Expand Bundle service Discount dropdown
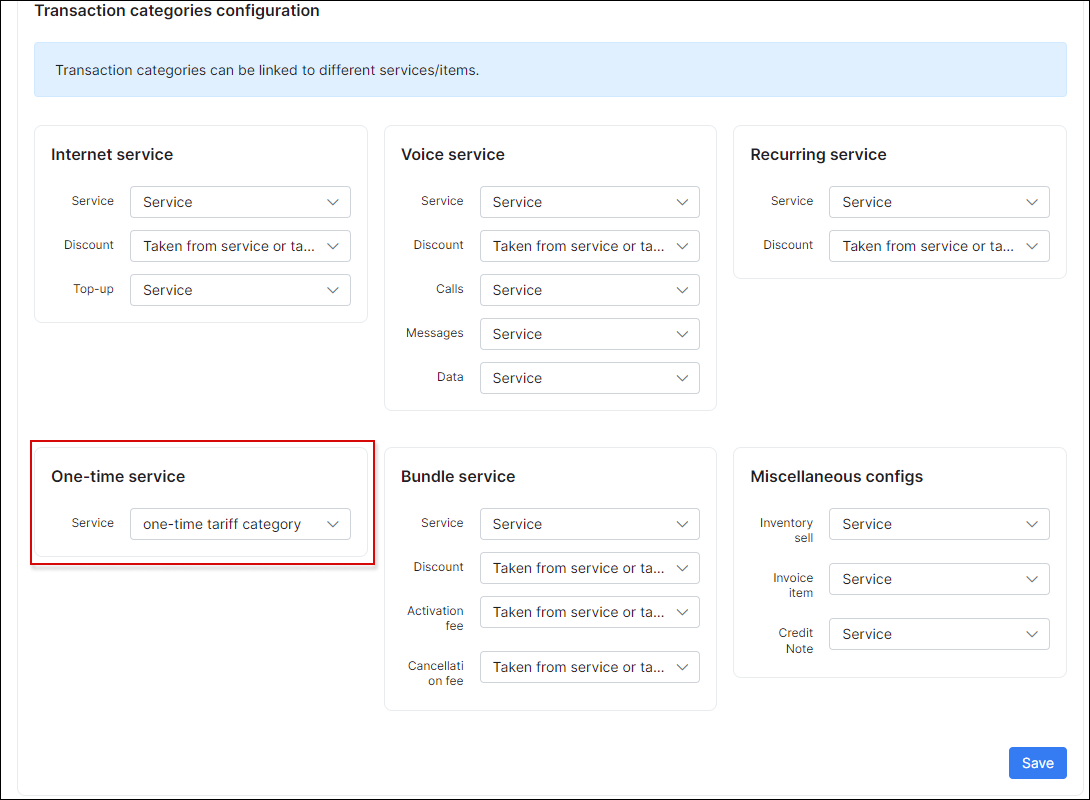1090x800 pixels. (x=589, y=568)
